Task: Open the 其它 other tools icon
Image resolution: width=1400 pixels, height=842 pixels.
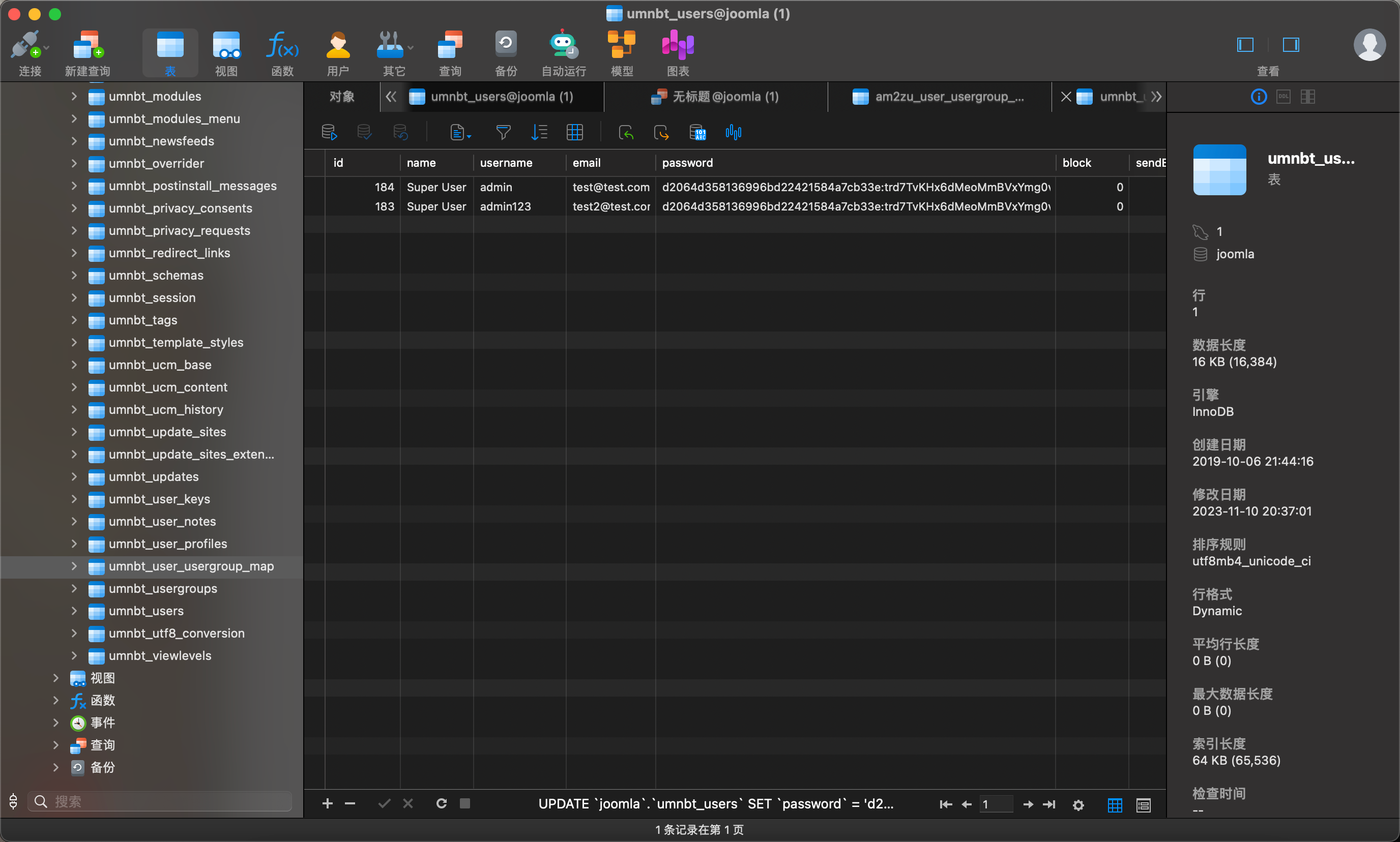Action: pyautogui.click(x=394, y=53)
